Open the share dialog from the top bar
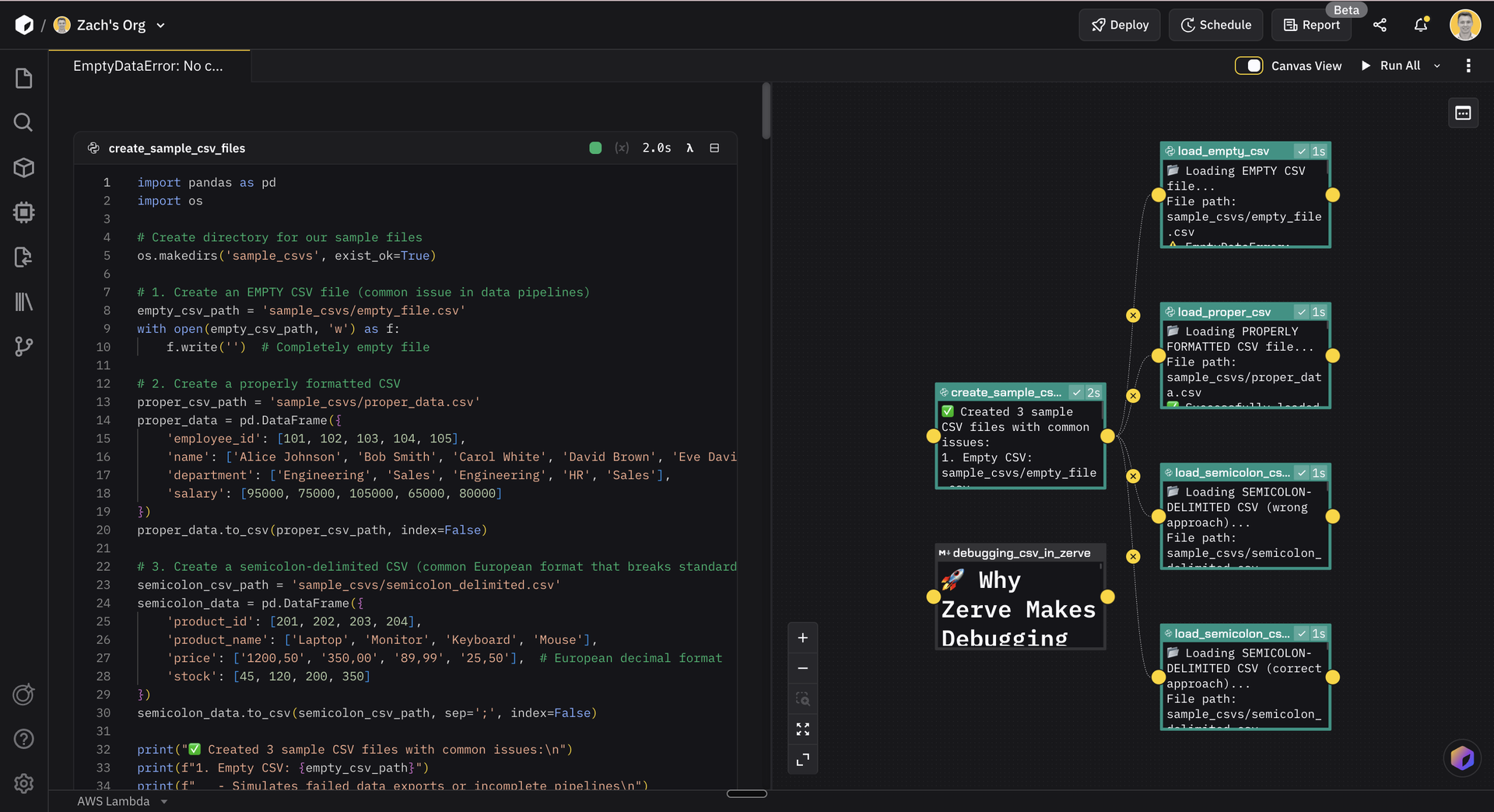1494x812 pixels. [x=1380, y=25]
